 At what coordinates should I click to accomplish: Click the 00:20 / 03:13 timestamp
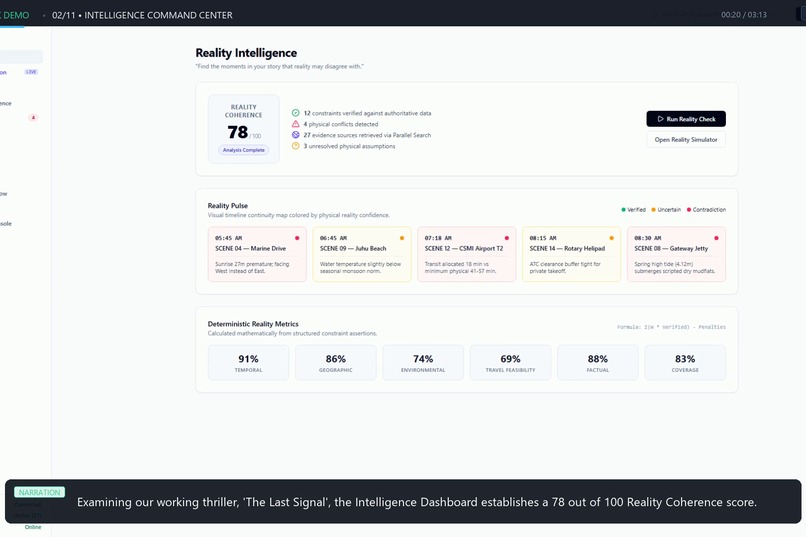coord(744,15)
